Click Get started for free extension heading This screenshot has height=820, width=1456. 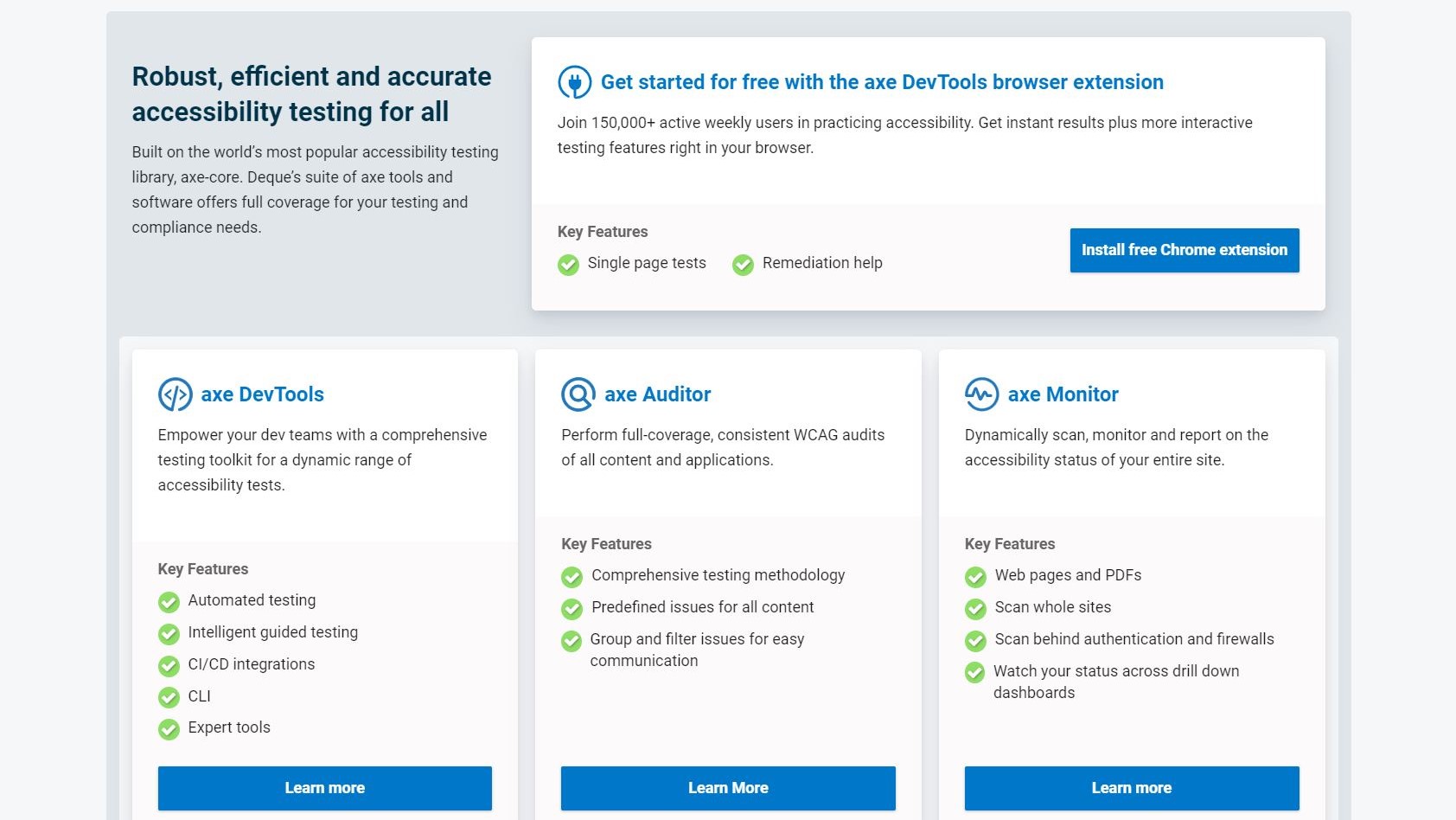pyautogui.click(x=882, y=82)
